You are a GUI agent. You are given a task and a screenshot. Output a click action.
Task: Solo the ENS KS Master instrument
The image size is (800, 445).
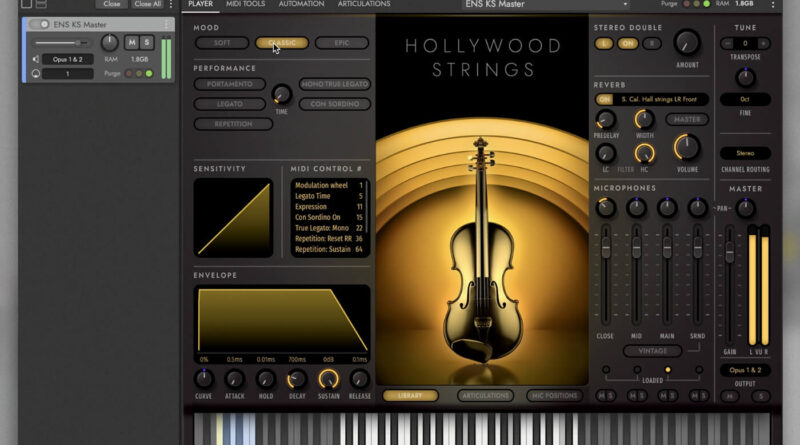(146, 42)
